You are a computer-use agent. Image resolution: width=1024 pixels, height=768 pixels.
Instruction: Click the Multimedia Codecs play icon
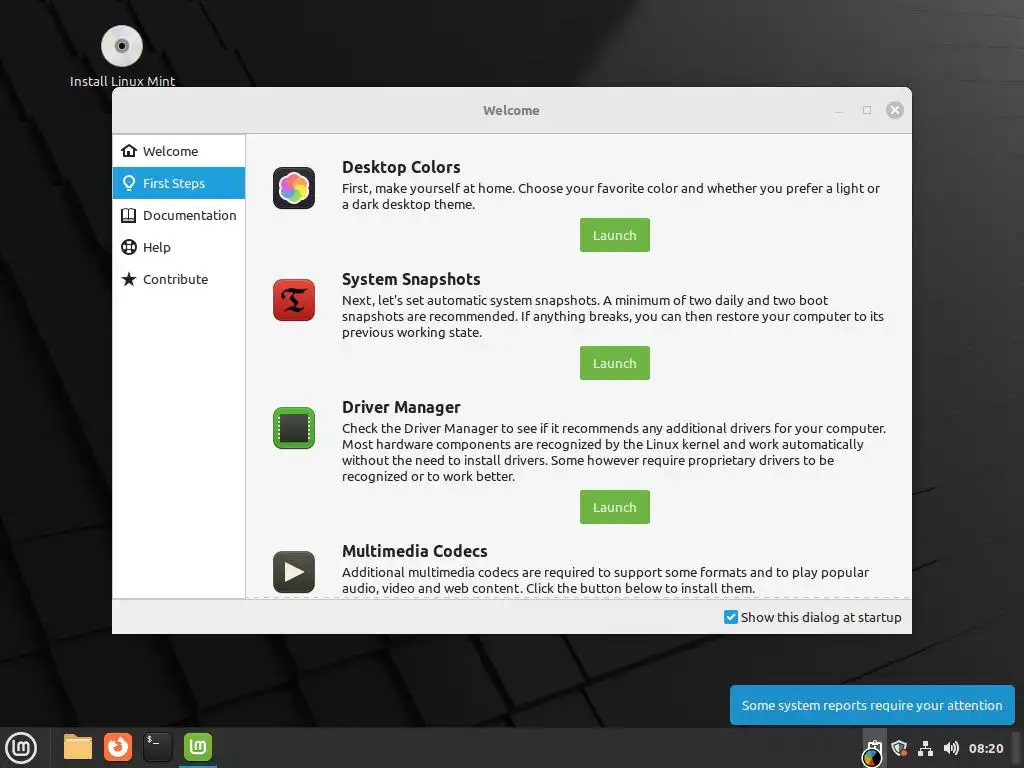pos(294,572)
